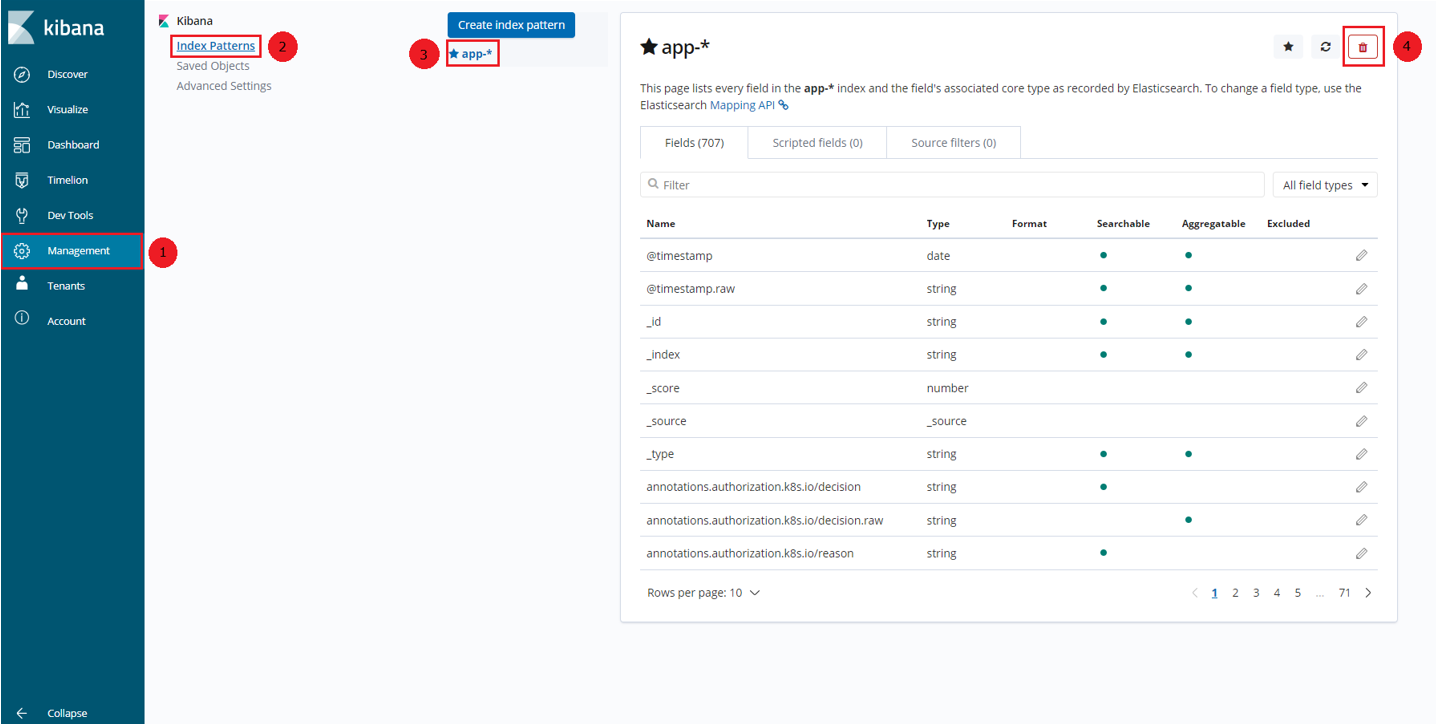The height and width of the screenshot is (724, 1436).
Task: Click the _source field name
Action: 667,421
